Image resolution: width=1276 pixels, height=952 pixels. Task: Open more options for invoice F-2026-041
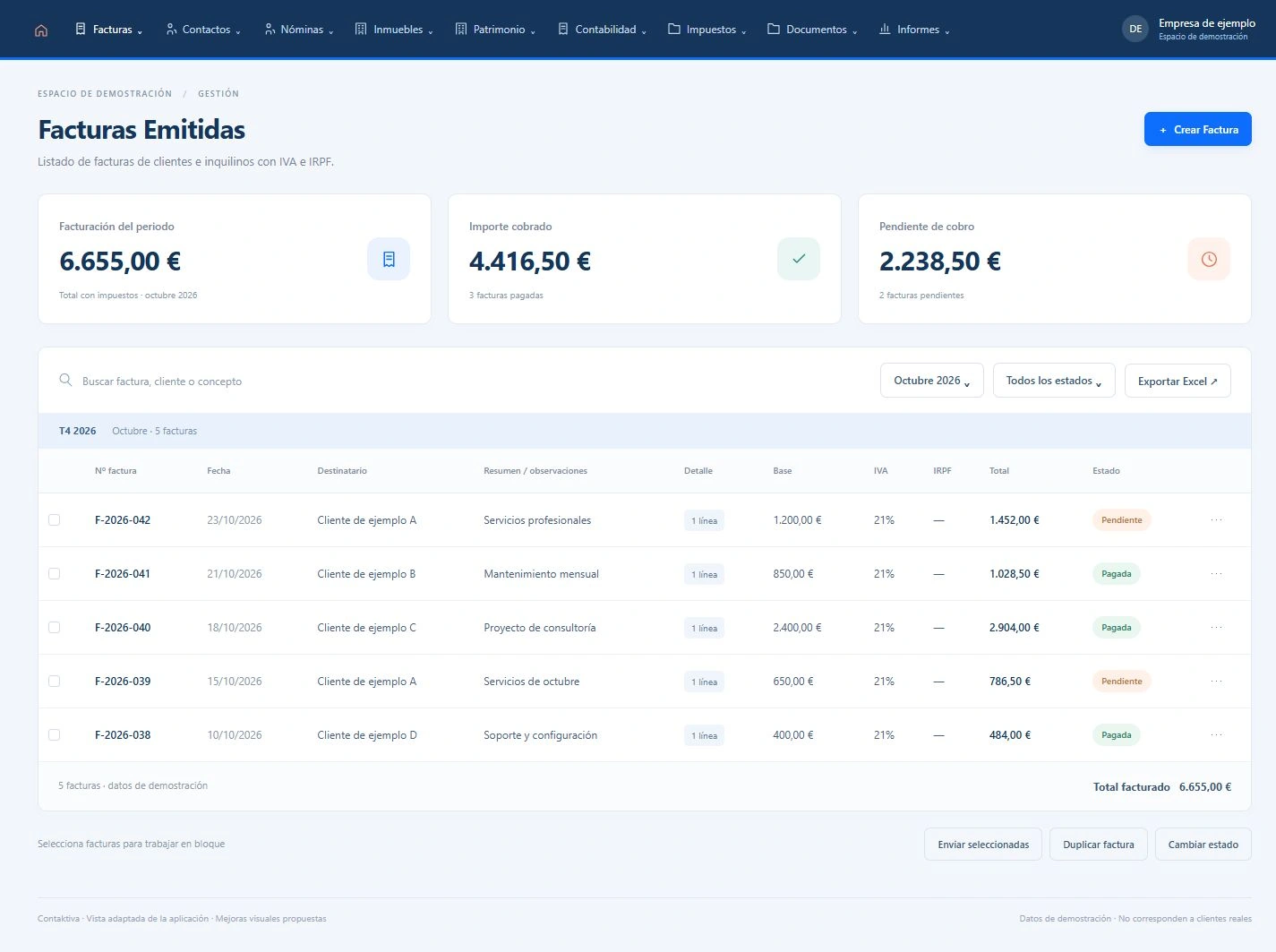[1216, 574]
